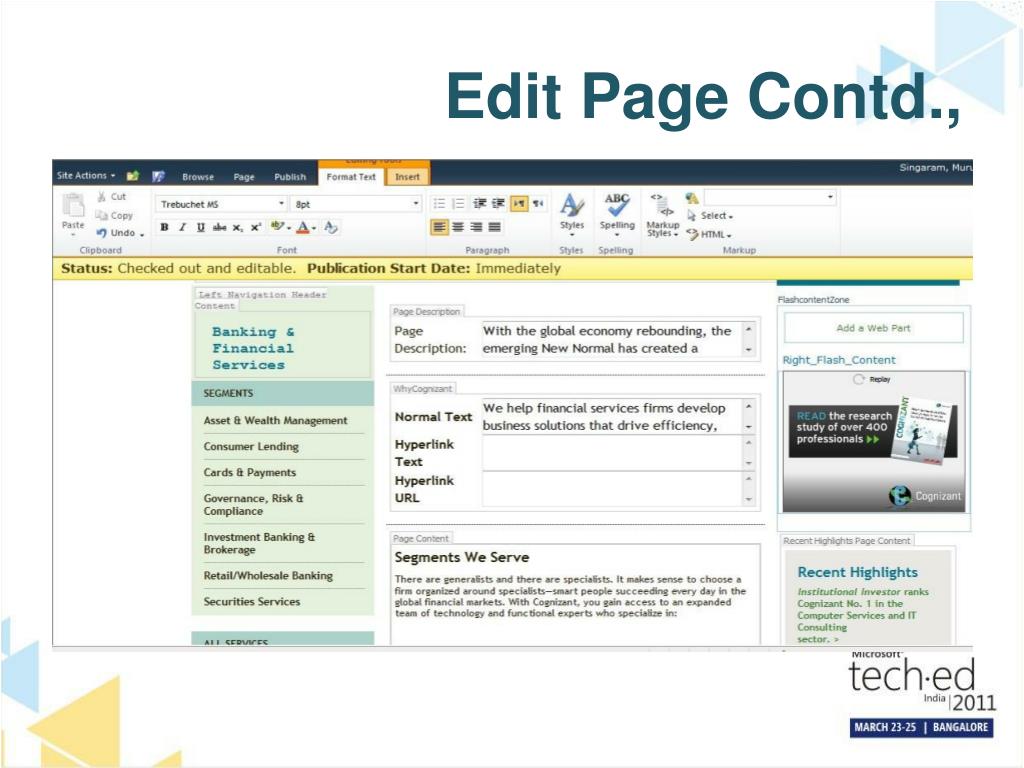
Task: Open the highlight color dropdown arrow
Action: tap(289, 228)
